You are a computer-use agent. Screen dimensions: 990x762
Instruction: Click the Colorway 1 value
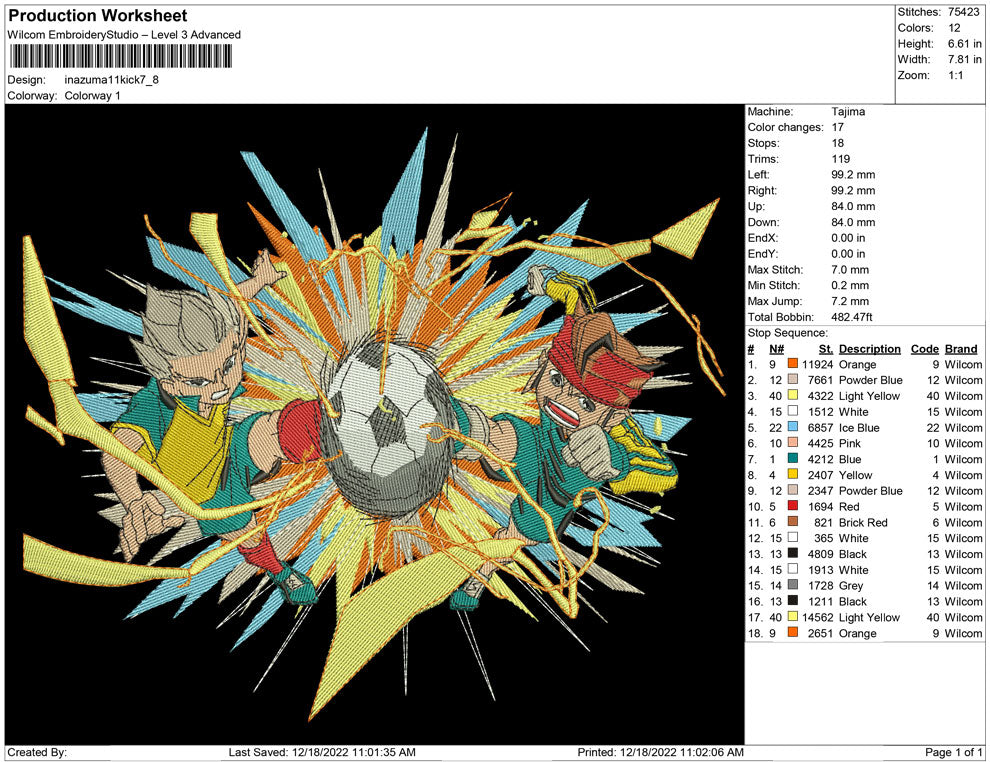pos(92,96)
